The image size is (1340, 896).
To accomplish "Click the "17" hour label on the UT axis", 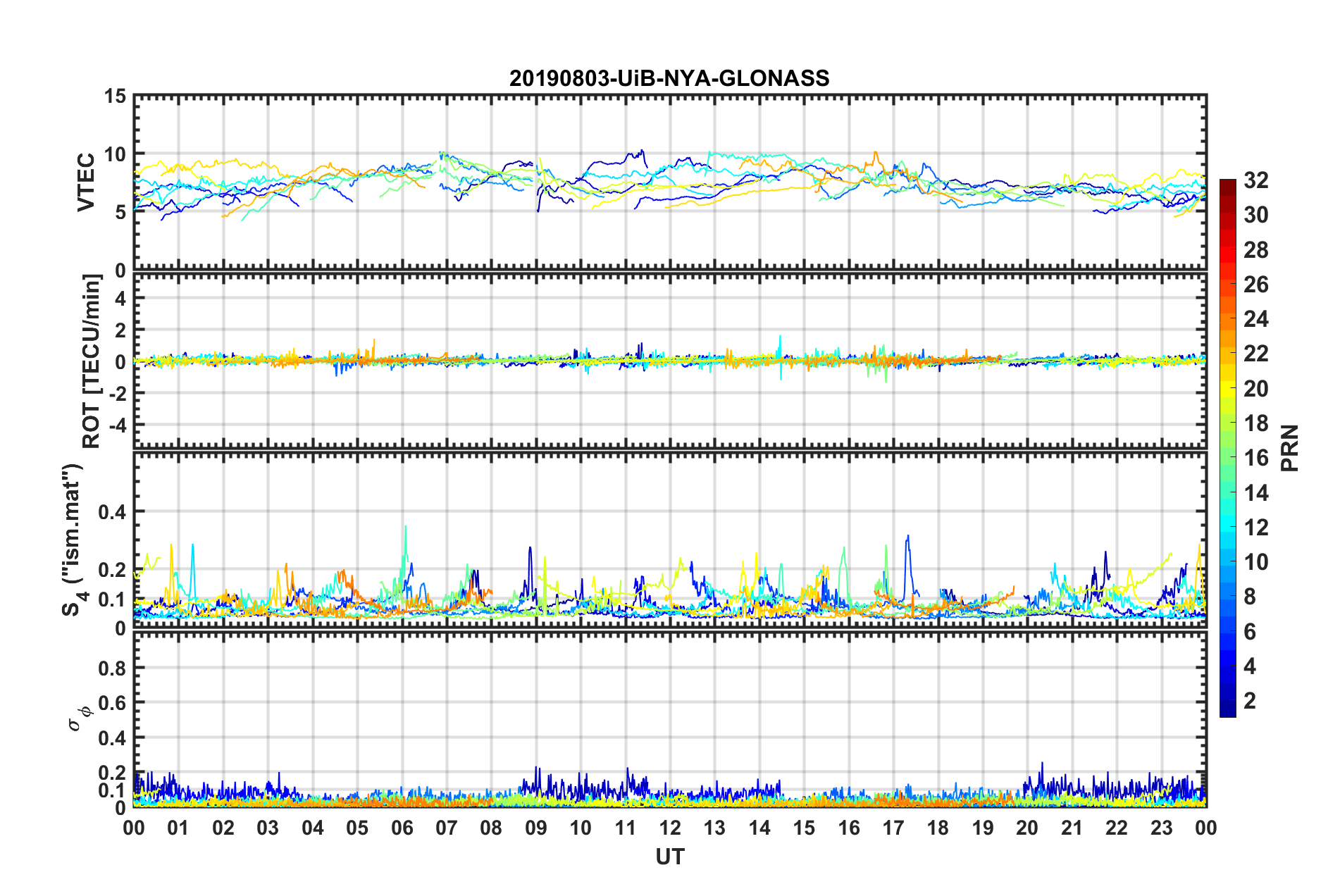I will (893, 828).
